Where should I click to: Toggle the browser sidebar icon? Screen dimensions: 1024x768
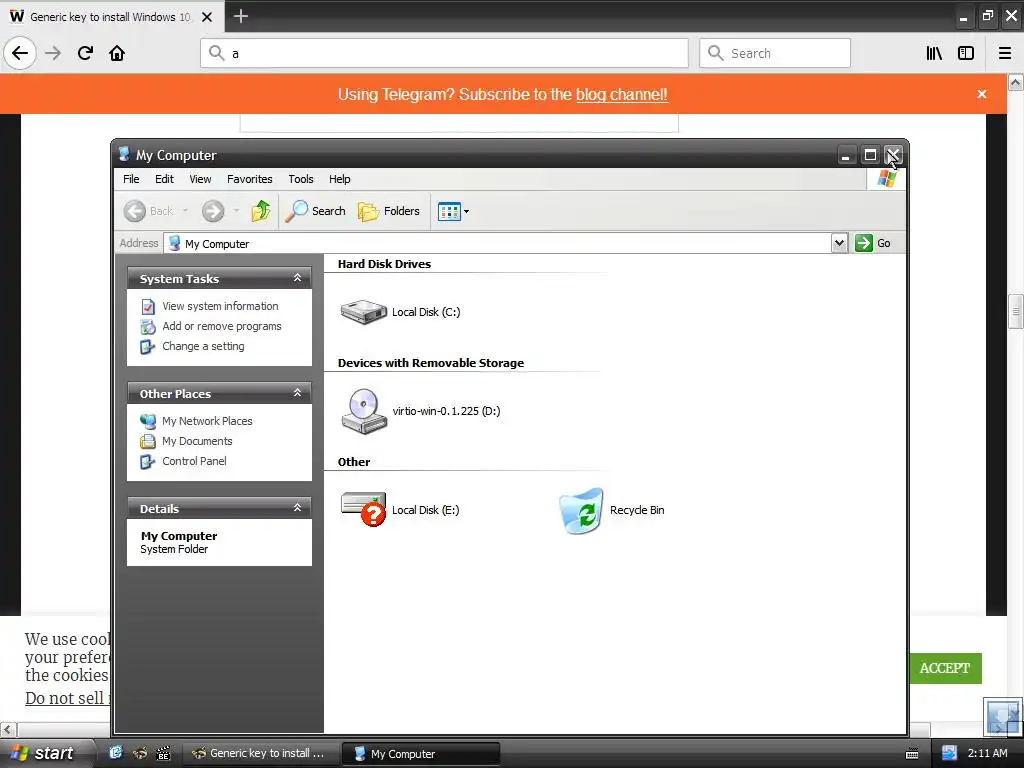tap(966, 53)
